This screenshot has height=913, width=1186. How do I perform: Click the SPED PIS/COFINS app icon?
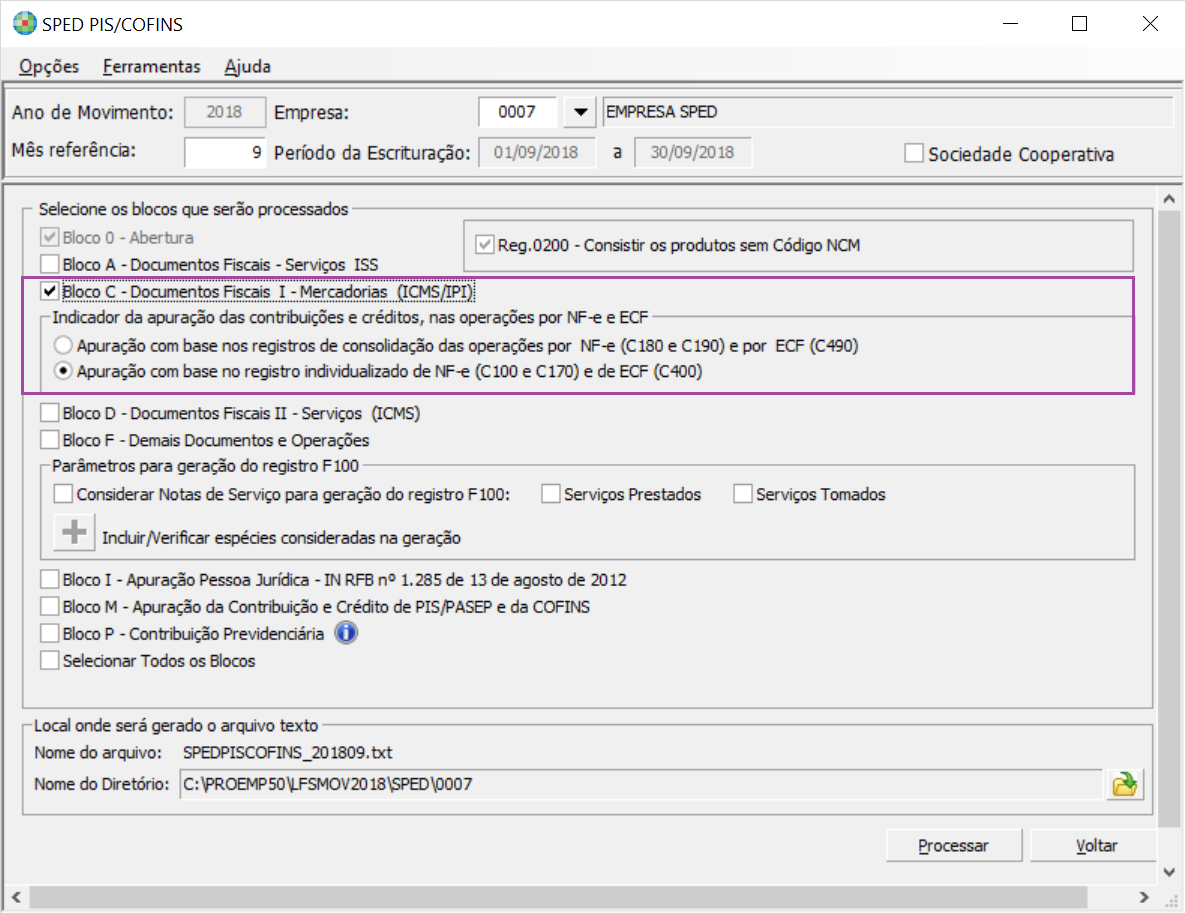(x=21, y=24)
